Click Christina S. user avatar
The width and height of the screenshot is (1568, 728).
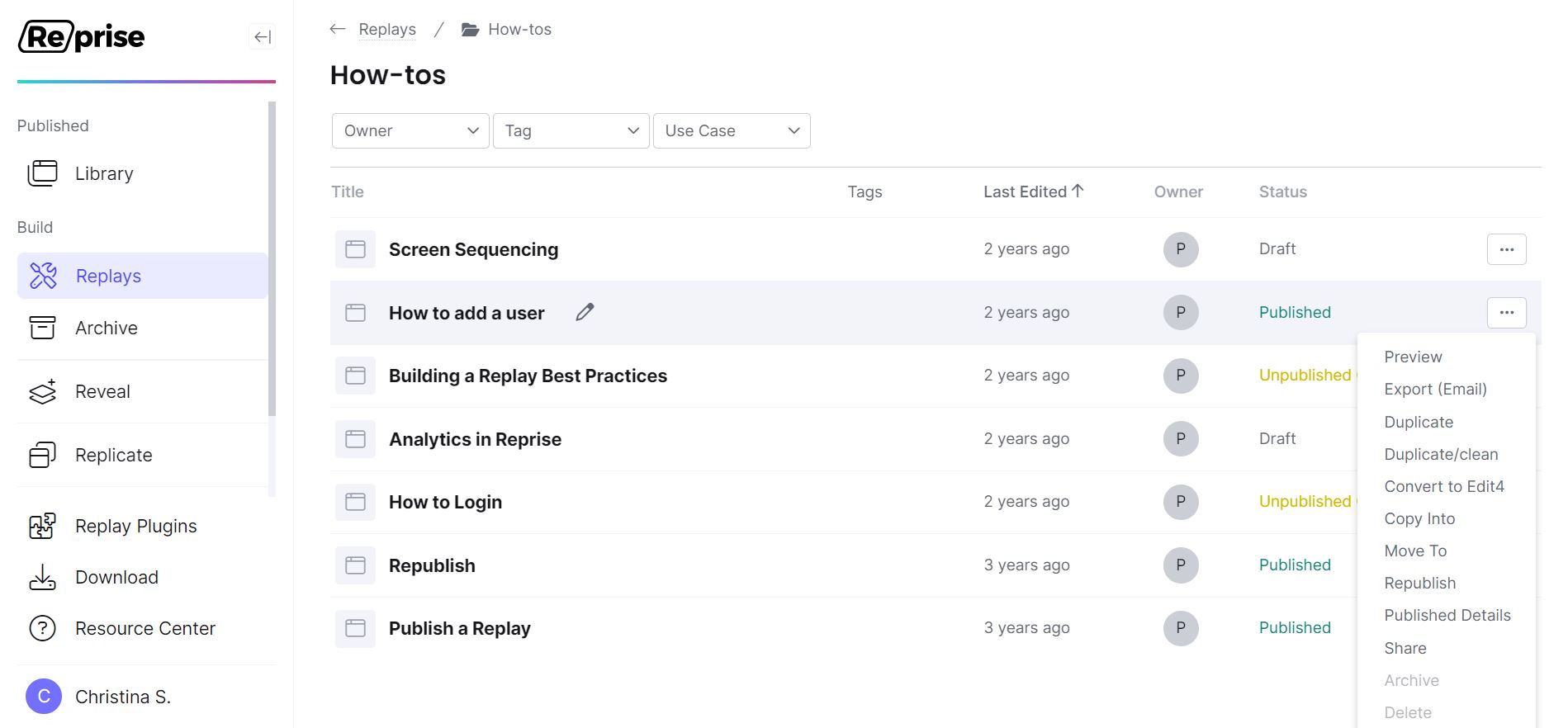[44, 697]
